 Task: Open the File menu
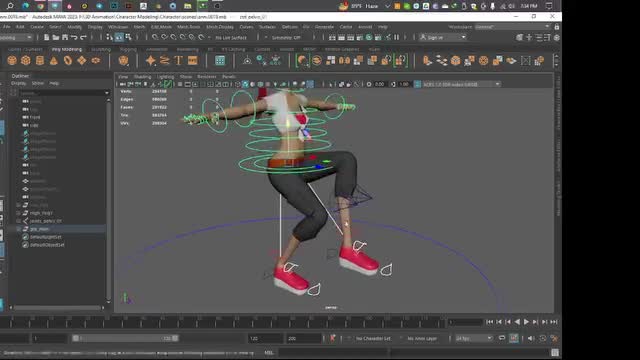tap(7, 27)
